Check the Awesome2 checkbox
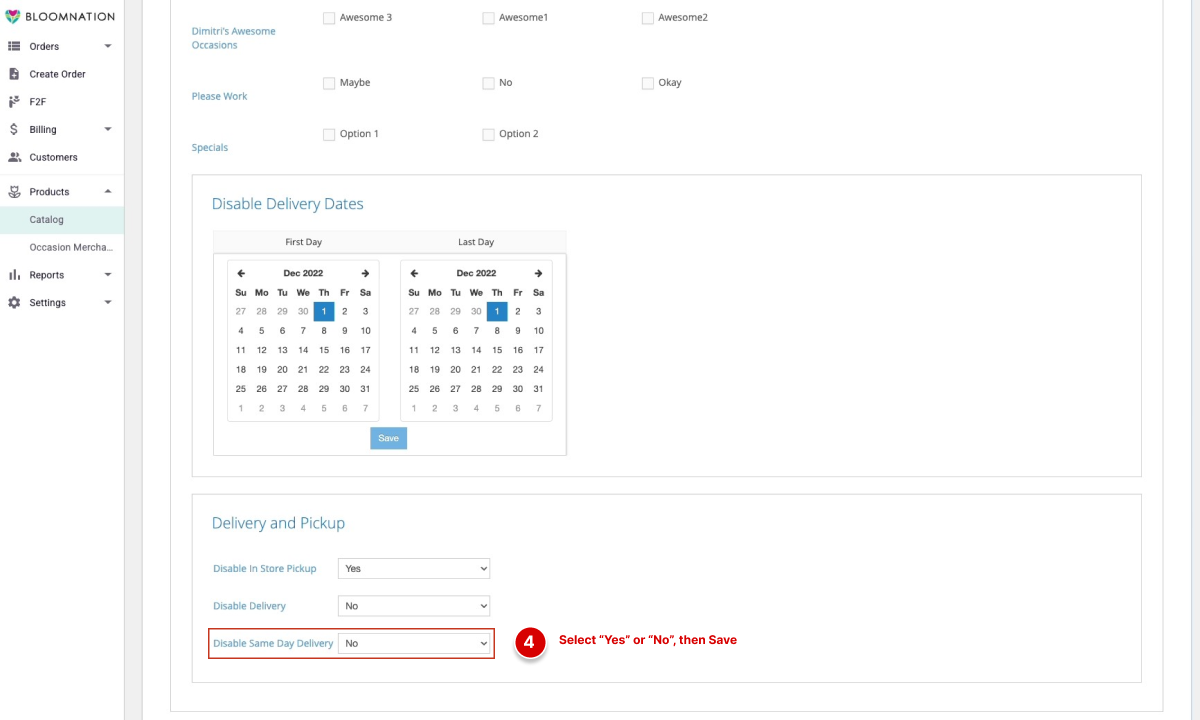Screen dimensions: 1200x720 tap(648, 18)
